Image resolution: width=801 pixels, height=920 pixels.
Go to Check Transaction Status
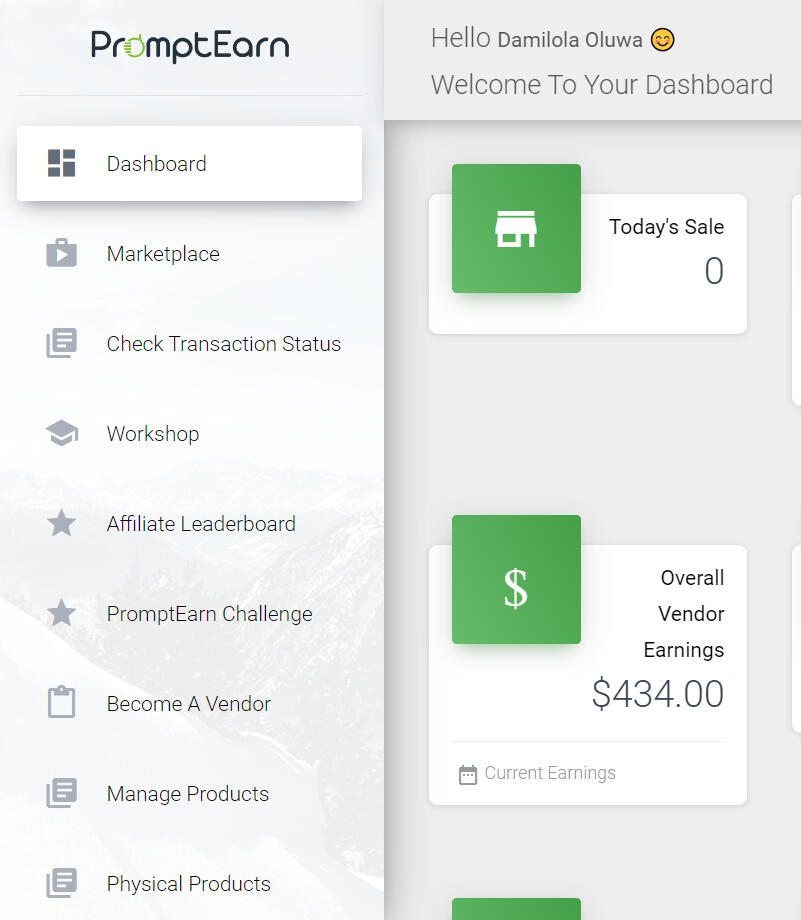[190, 343]
